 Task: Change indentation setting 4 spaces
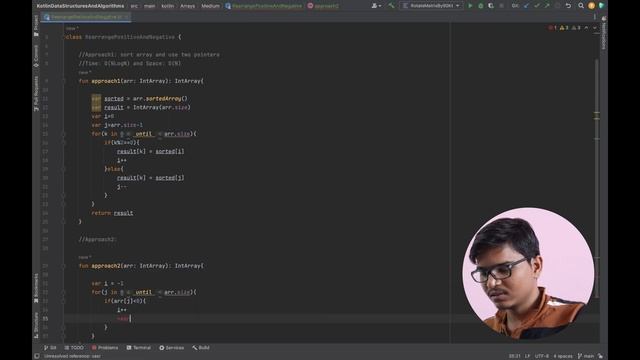(x=563, y=356)
